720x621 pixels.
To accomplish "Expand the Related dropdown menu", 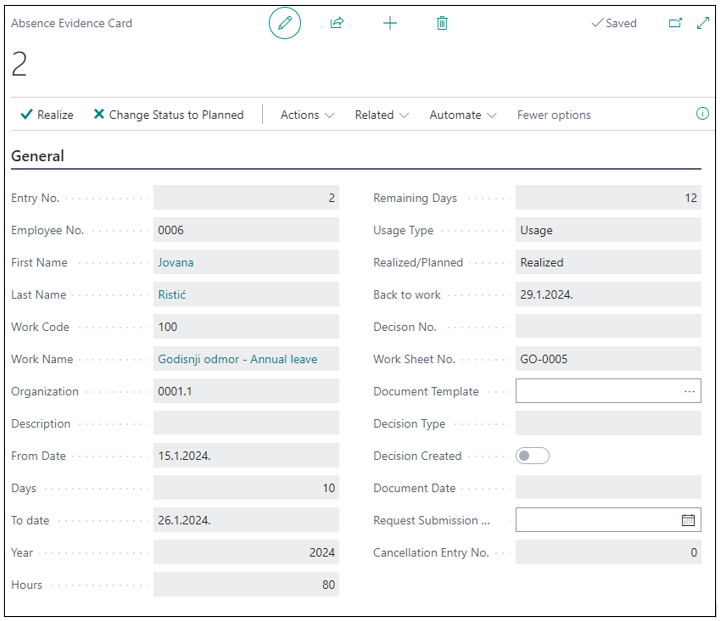I will tap(382, 115).
